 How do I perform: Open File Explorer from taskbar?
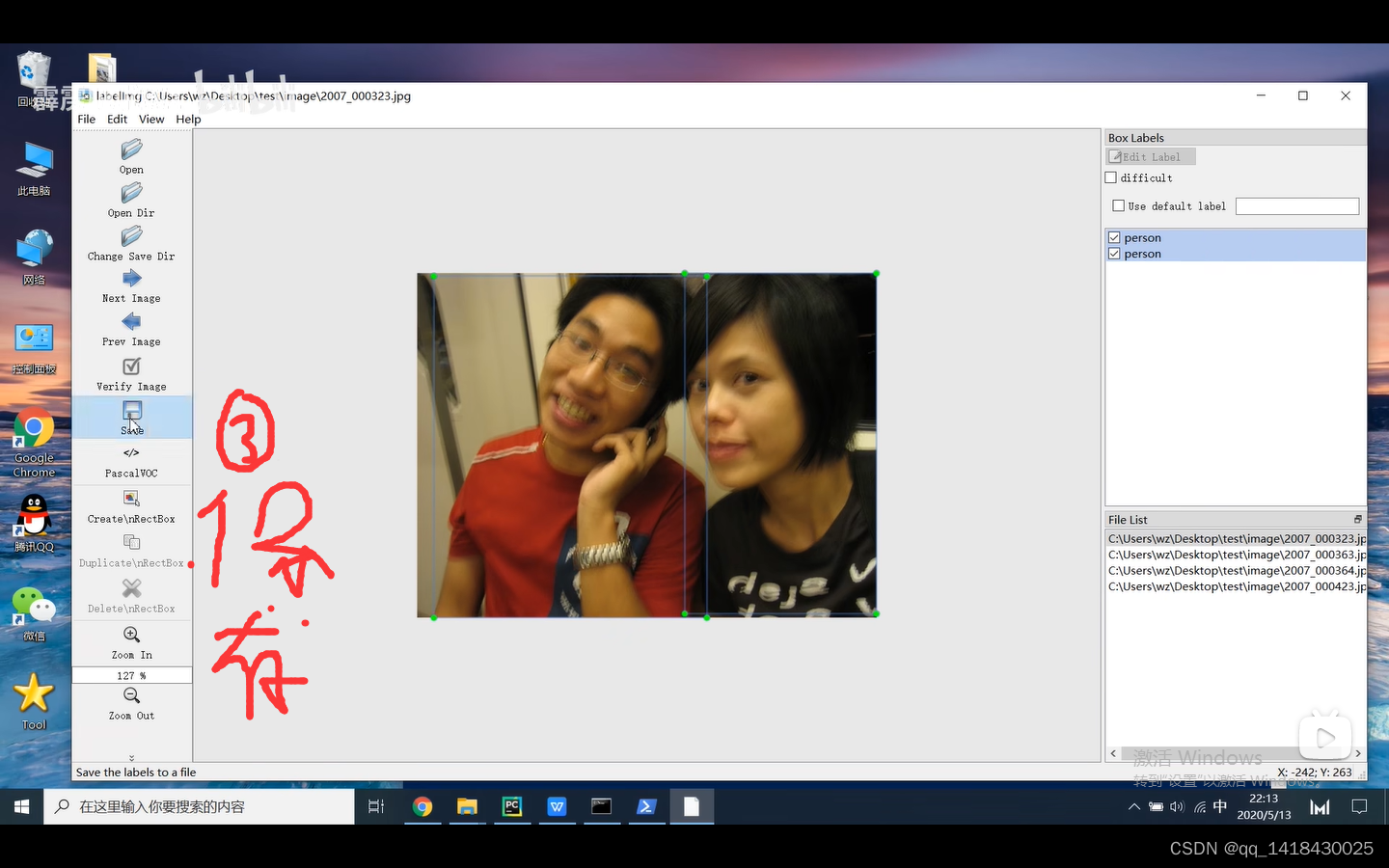(x=467, y=806)
